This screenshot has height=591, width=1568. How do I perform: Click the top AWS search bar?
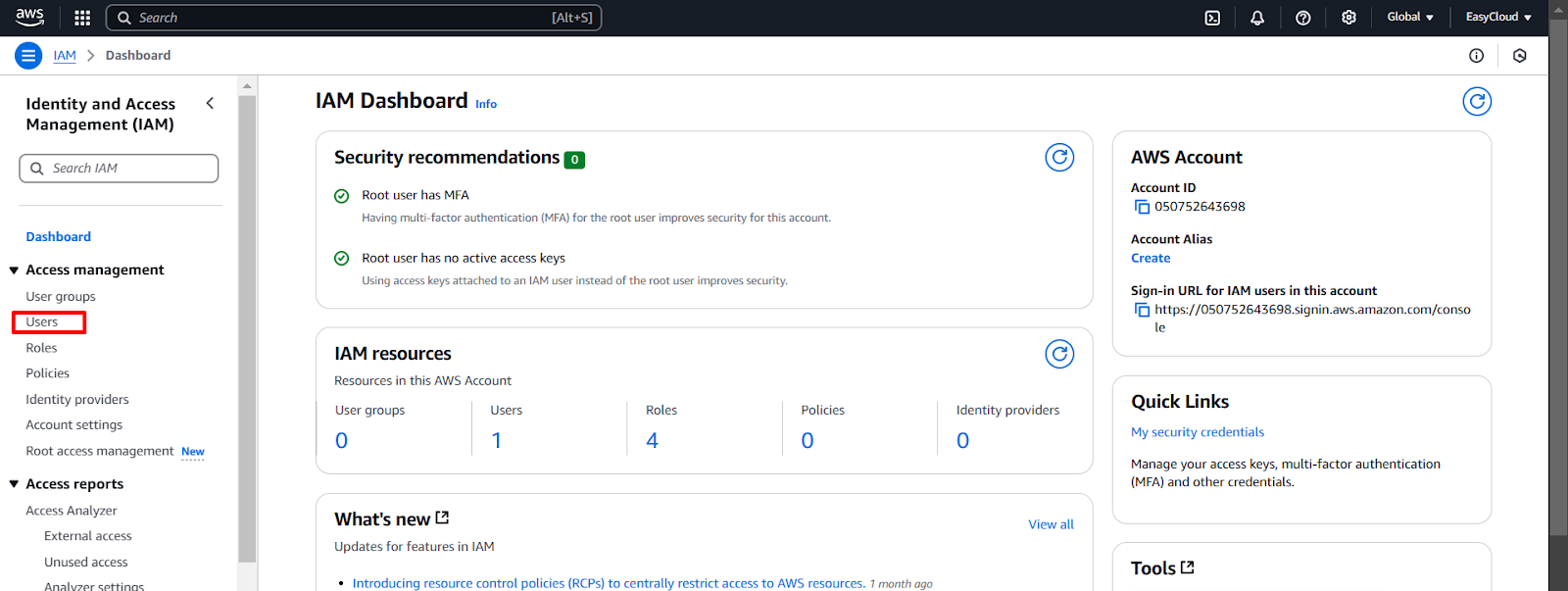click(354, 18)
